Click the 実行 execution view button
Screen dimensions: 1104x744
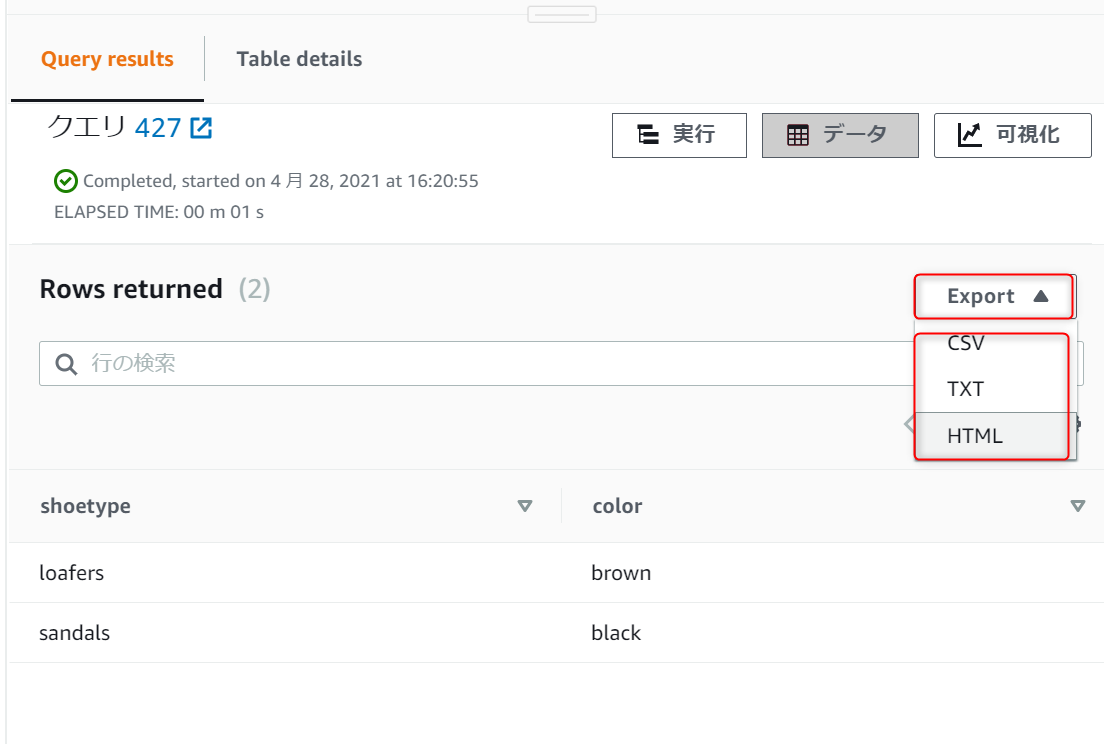[679, 134]
